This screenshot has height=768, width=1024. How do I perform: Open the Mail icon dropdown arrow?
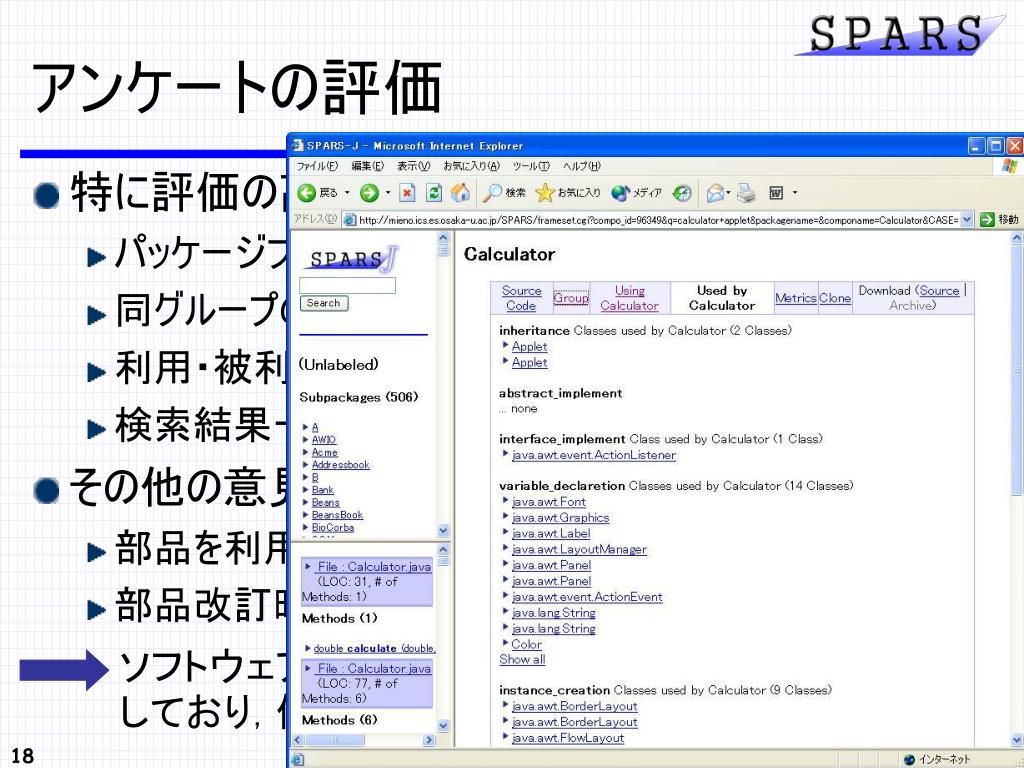(729, 193)
